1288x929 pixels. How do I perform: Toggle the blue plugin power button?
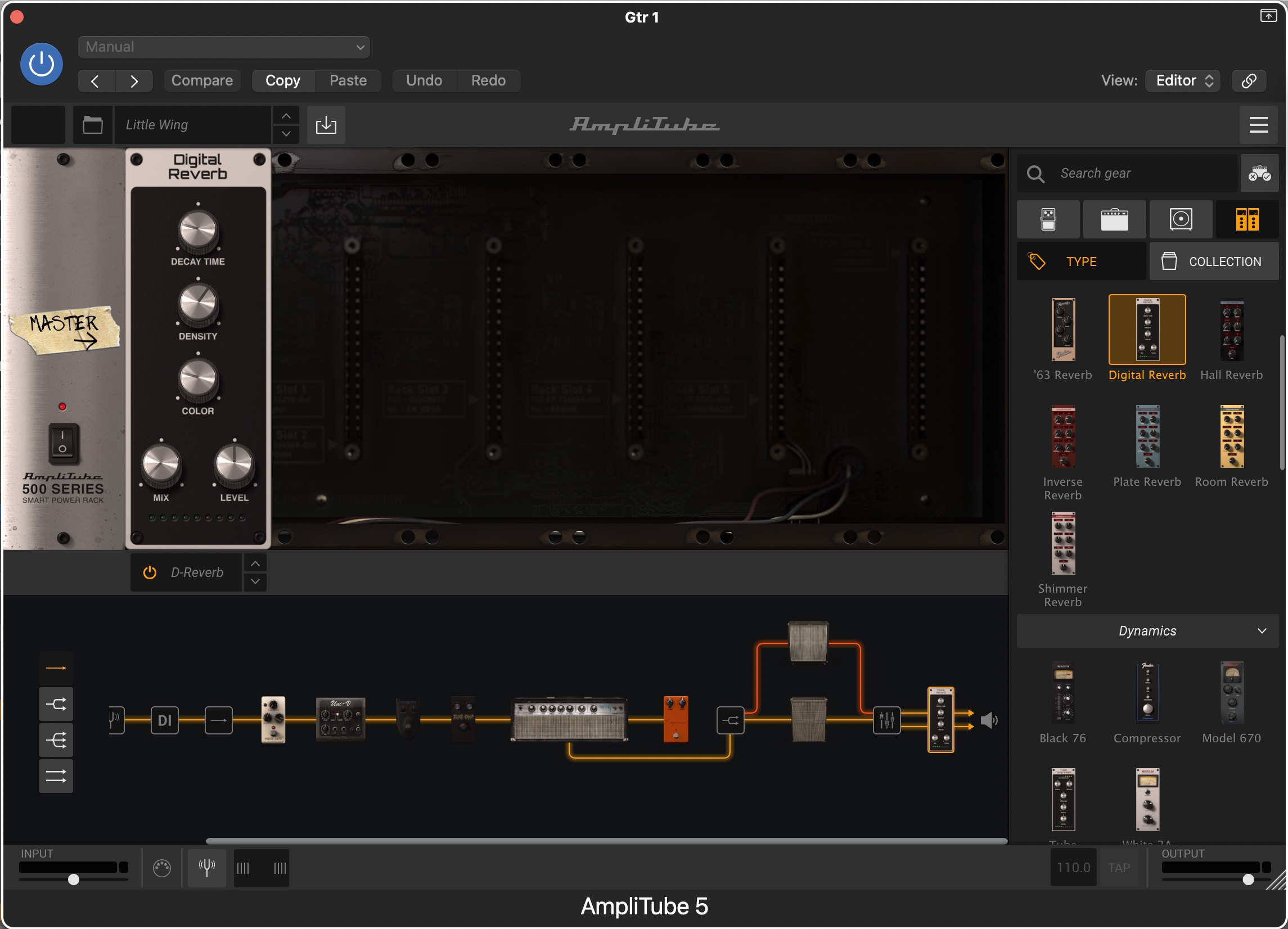coord(42,64)
